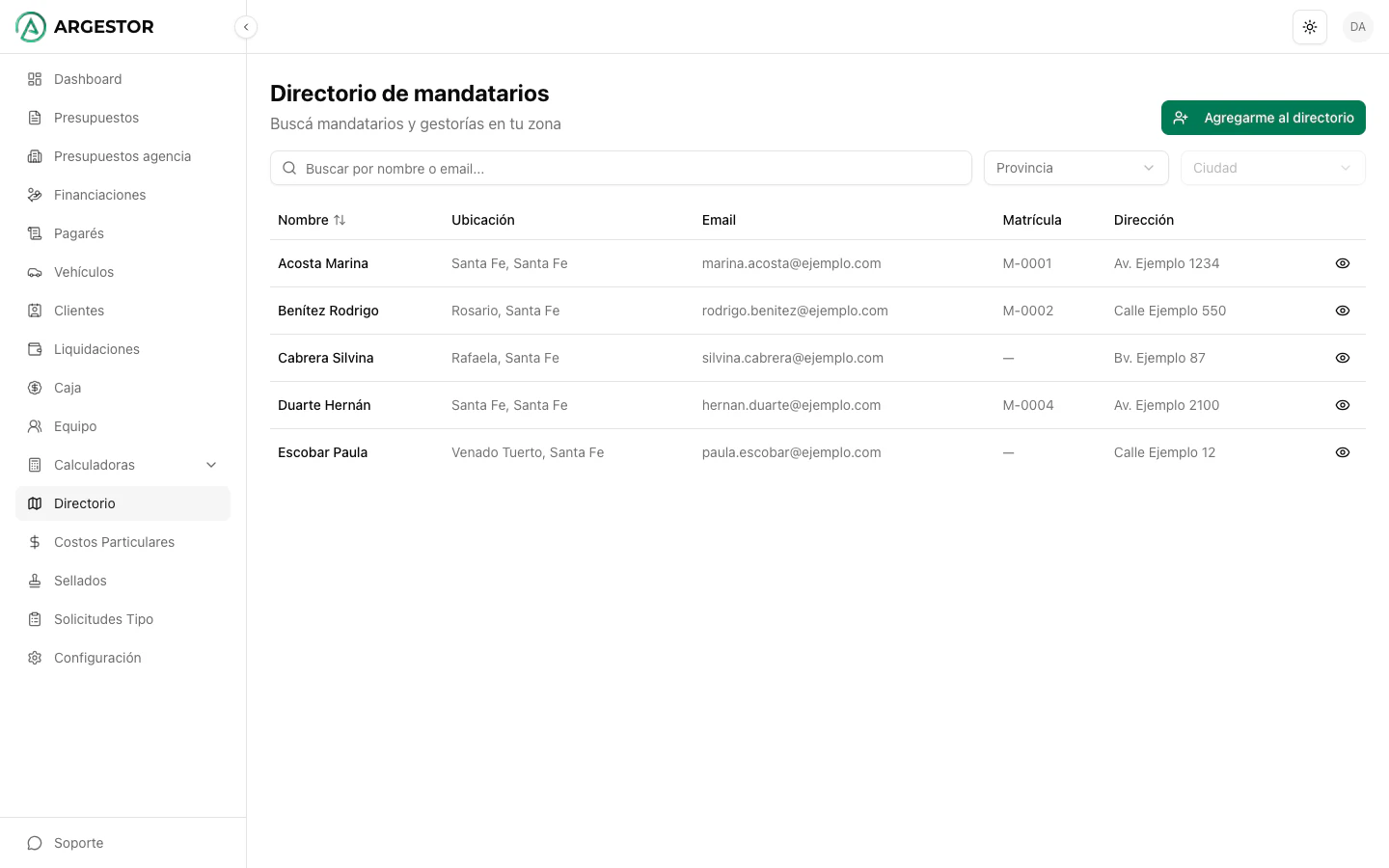Click the Agregarme al directorio button
The image size is (1389, 868).
coord(1264,118)
